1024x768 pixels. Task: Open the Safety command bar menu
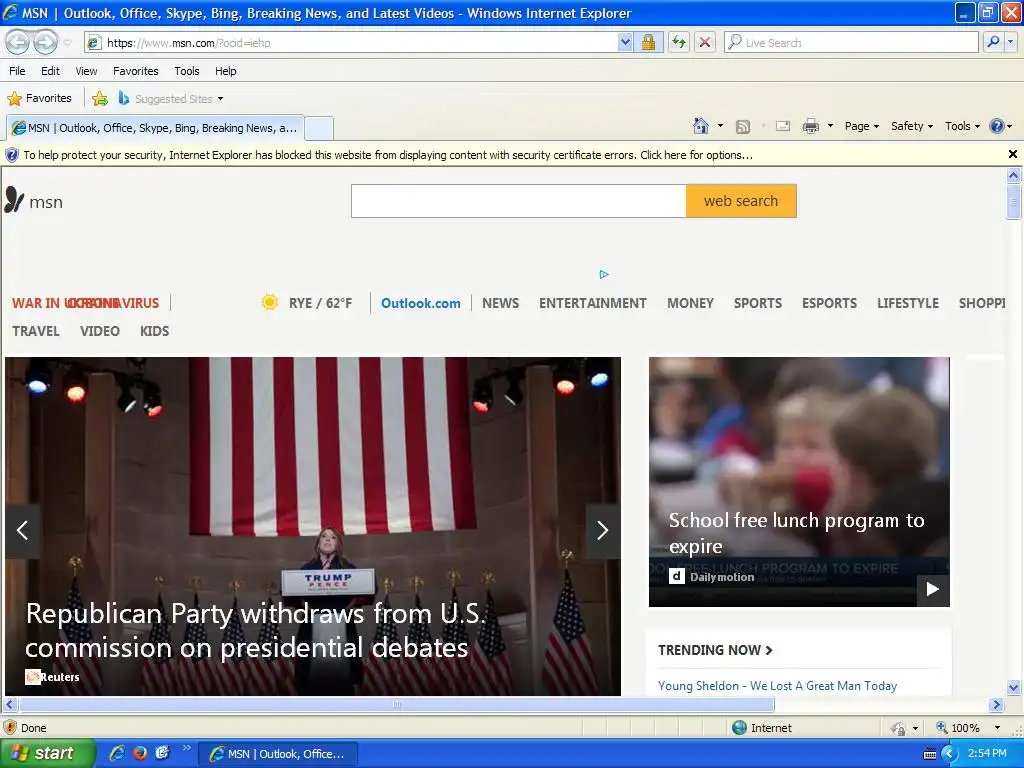click(x=912, y=126)
